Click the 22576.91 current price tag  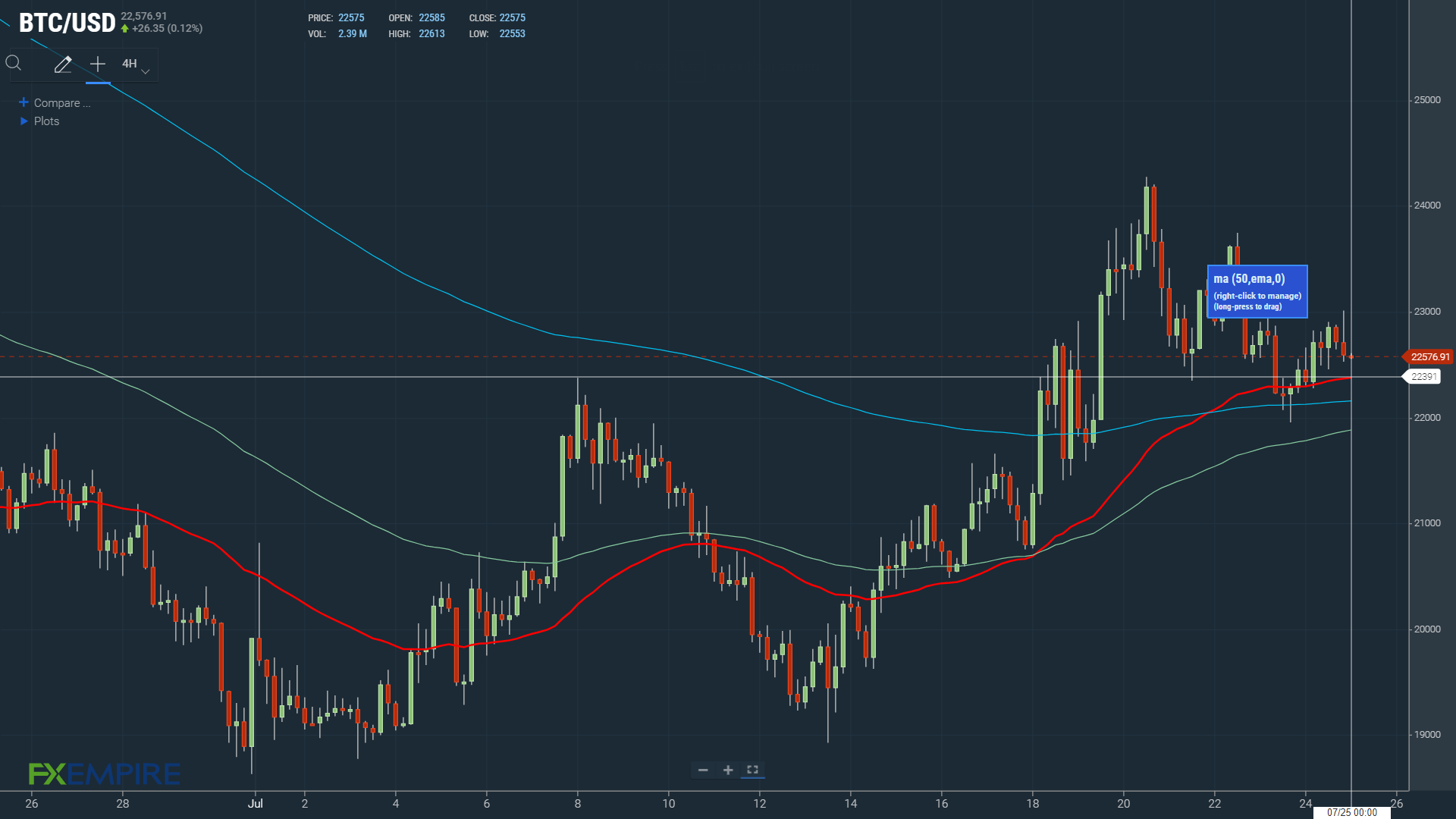(1429, 356)
